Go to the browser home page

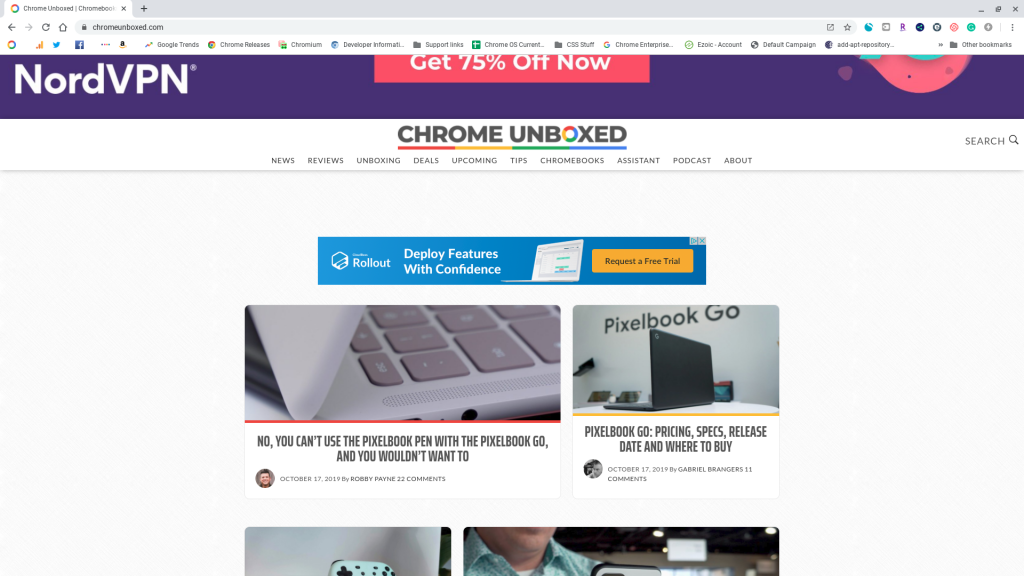click(63, 27)
